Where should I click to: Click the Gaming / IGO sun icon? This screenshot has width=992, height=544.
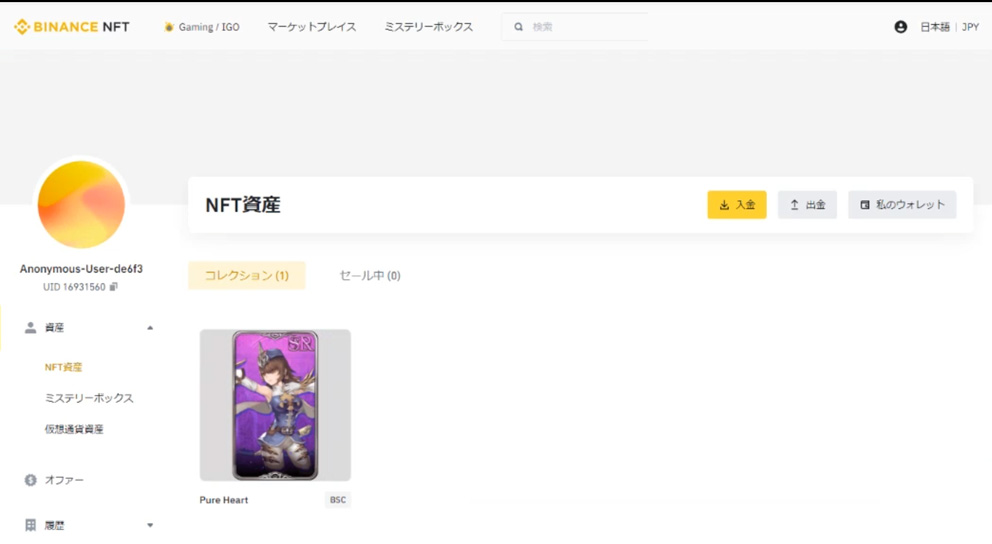click(168, 27)
